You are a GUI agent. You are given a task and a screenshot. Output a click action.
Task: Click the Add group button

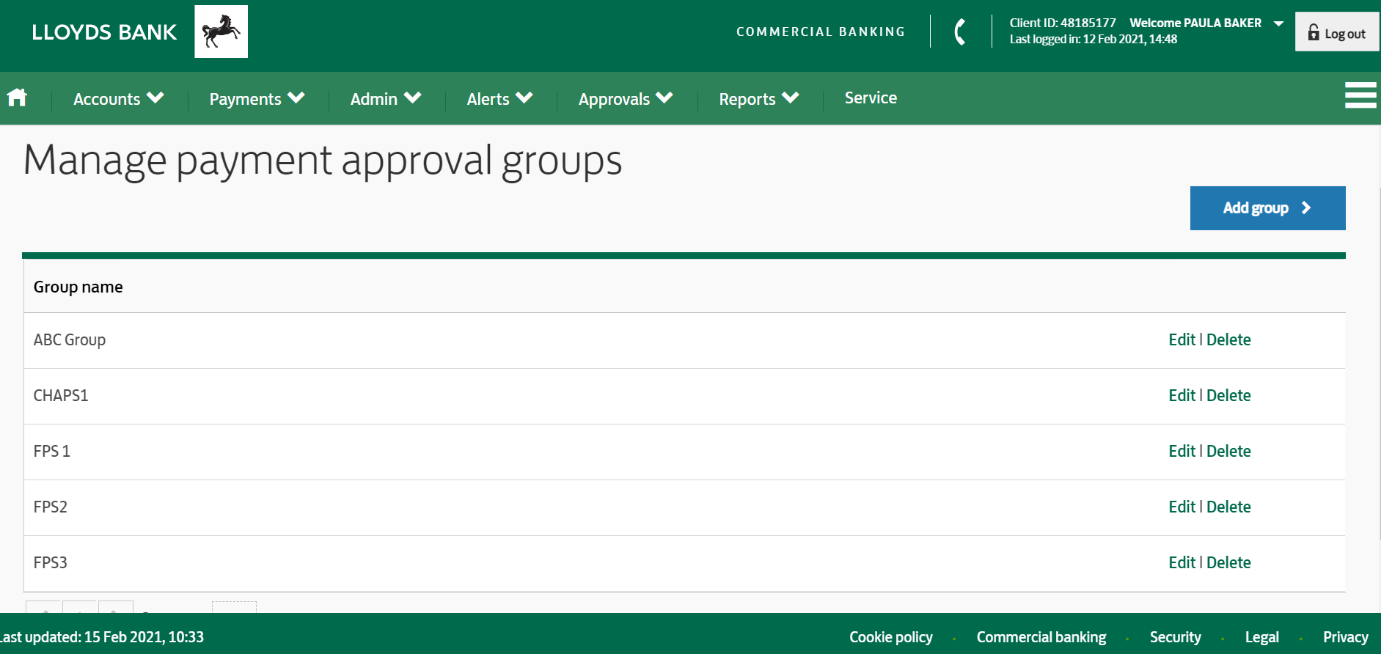tap(1268, 208)
